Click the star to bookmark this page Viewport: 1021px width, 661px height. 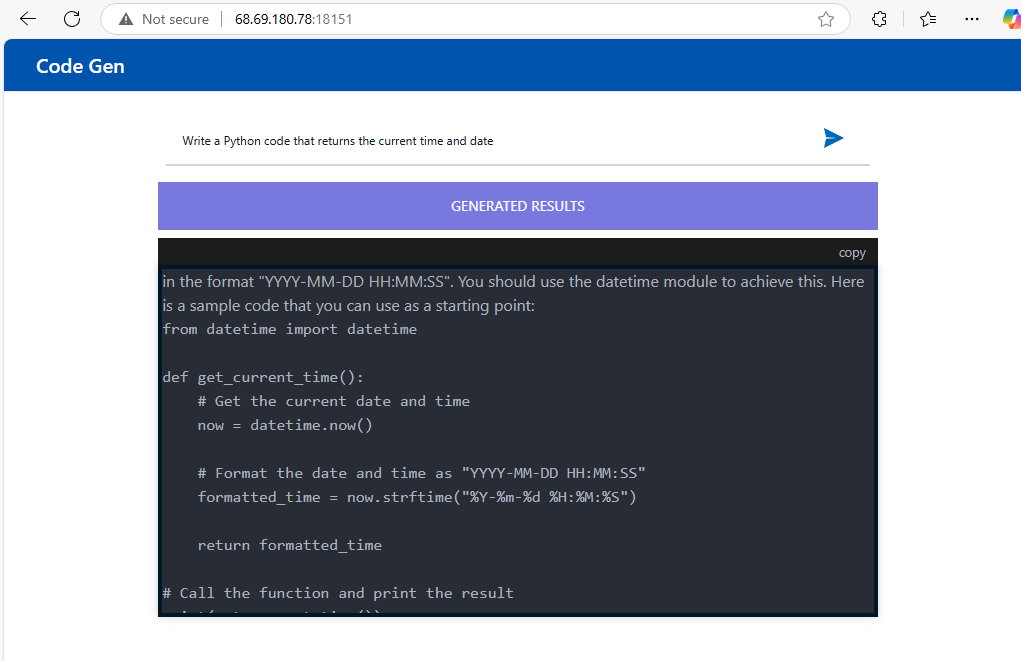(x=827, y=18)
